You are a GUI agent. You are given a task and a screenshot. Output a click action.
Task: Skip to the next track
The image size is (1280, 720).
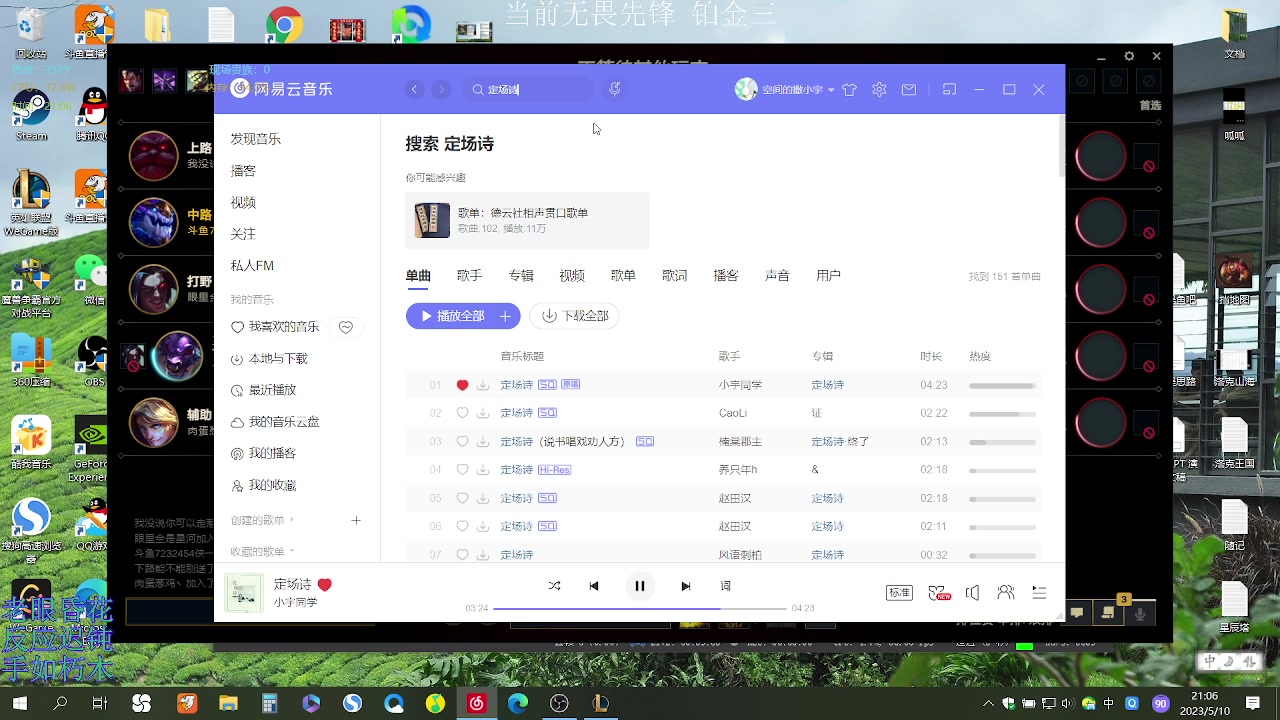point(685,586)
